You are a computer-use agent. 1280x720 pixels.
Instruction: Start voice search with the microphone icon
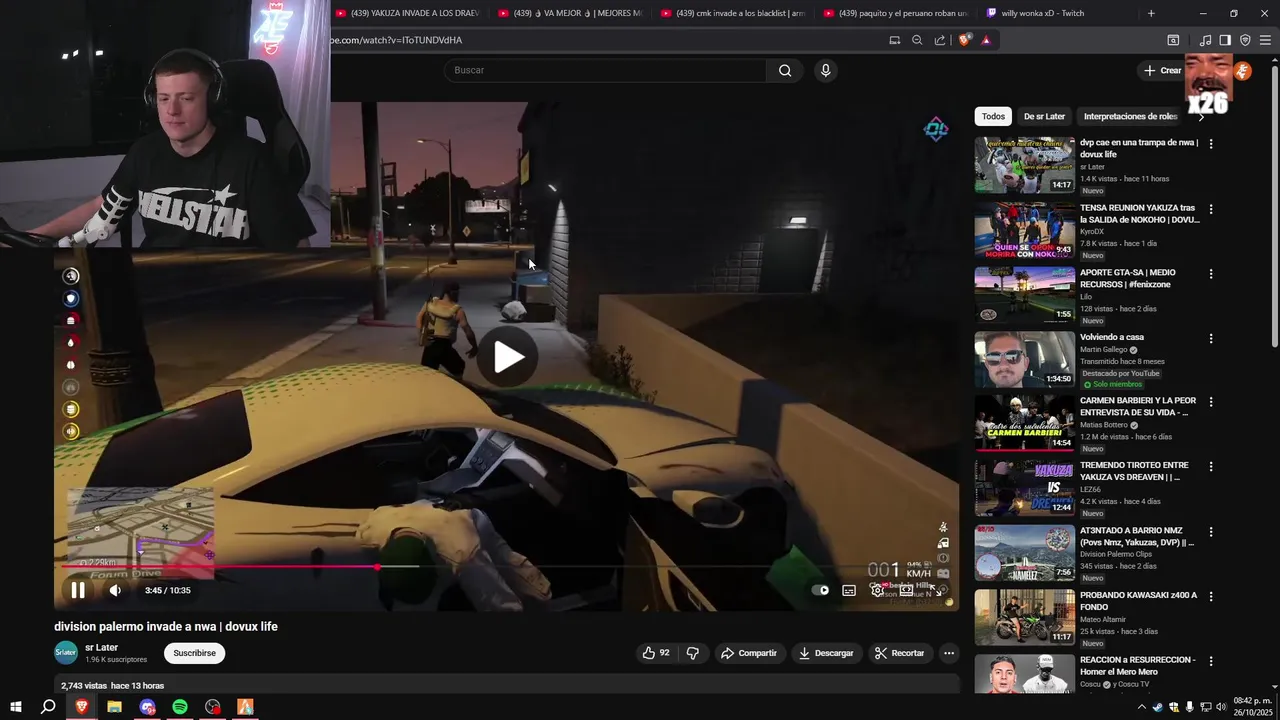[825, 70]
